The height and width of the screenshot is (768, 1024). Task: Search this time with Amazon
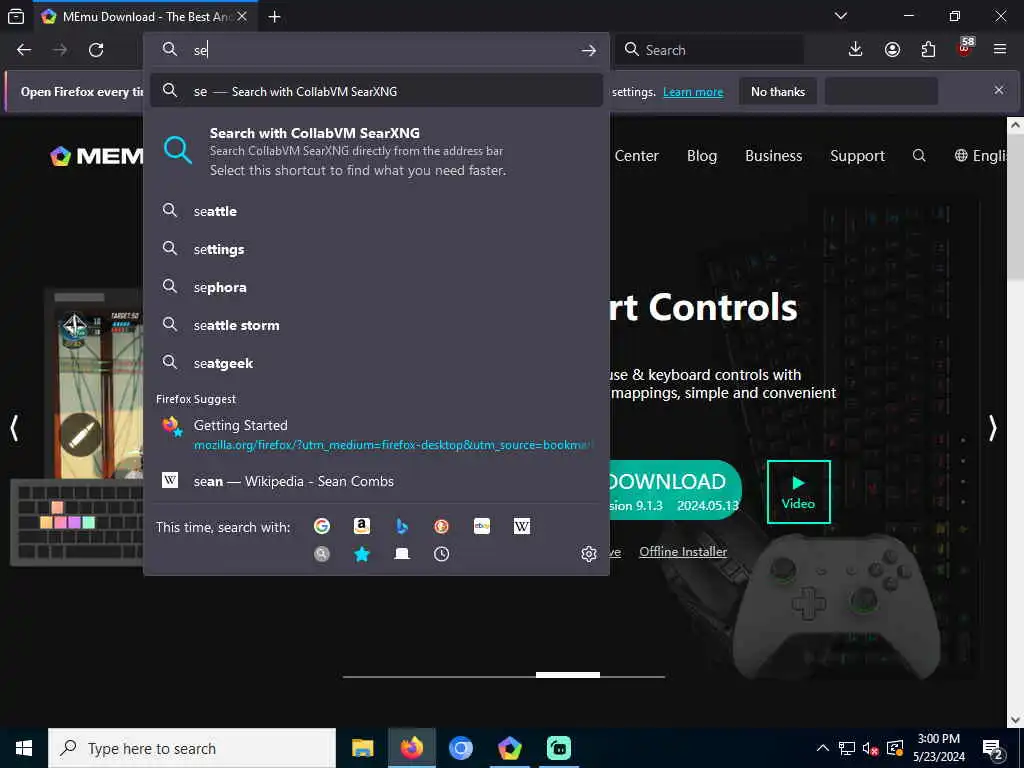coord(362,526)
